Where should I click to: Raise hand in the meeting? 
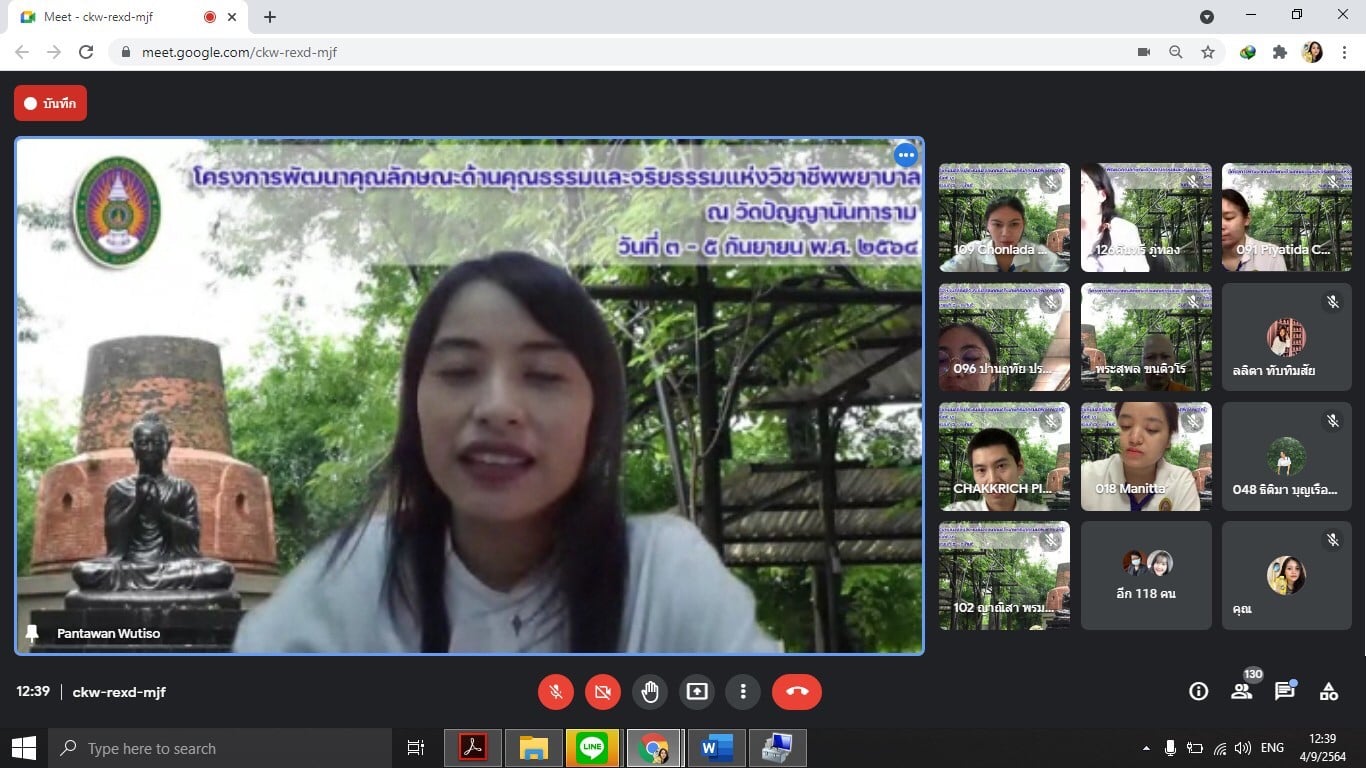pyautogui.click(x=650, y=692)
